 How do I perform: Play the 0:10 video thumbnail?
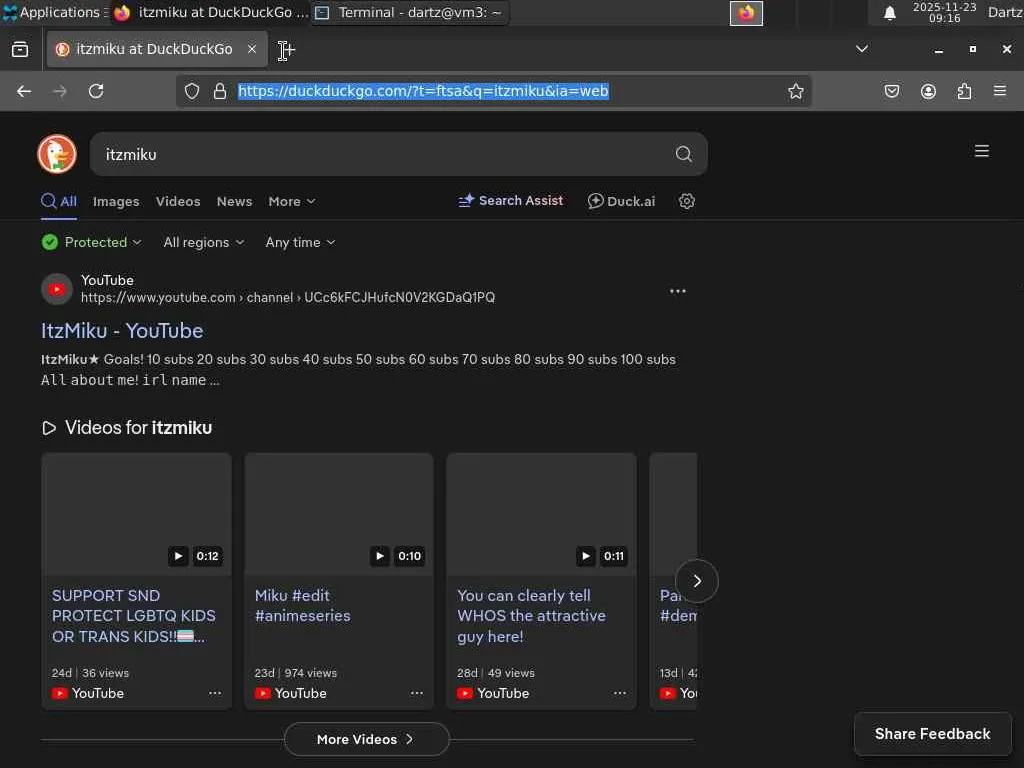pos(339,514)
